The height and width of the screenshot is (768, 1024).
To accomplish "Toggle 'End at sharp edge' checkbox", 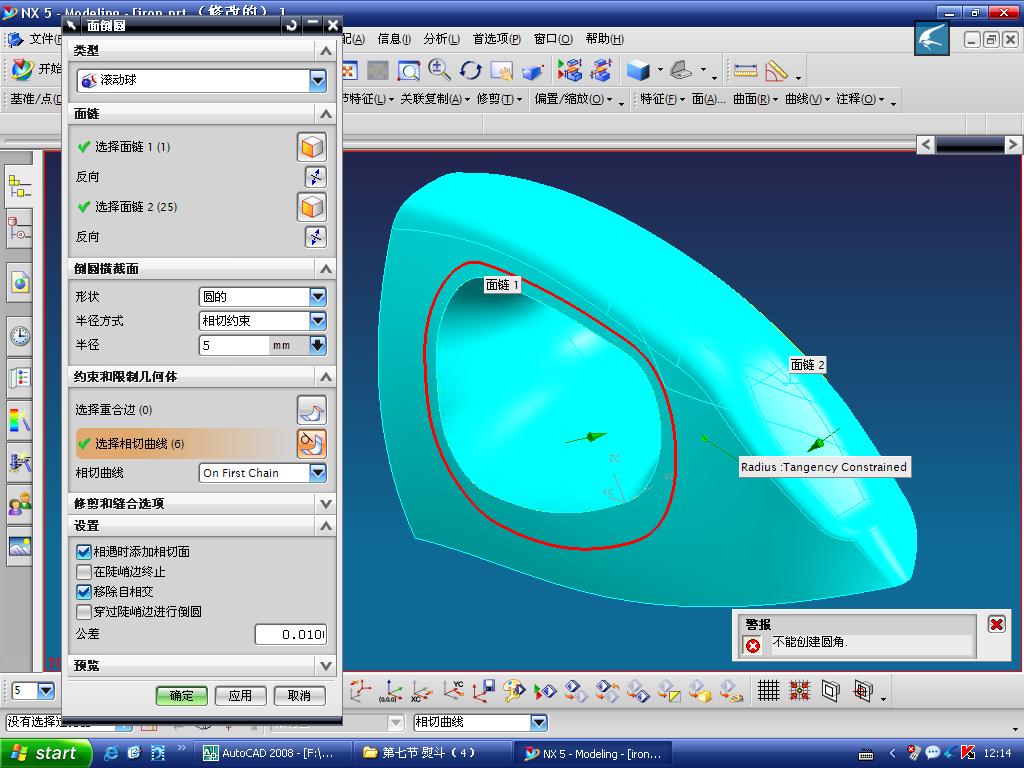I will [x=84, y=572].
